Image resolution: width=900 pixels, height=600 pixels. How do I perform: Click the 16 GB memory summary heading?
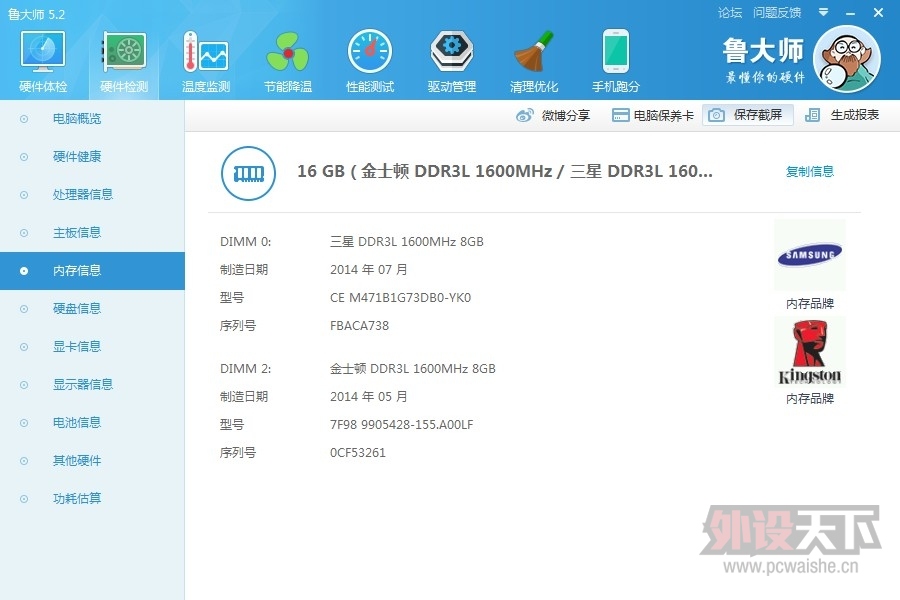click(x=505, y=171)
